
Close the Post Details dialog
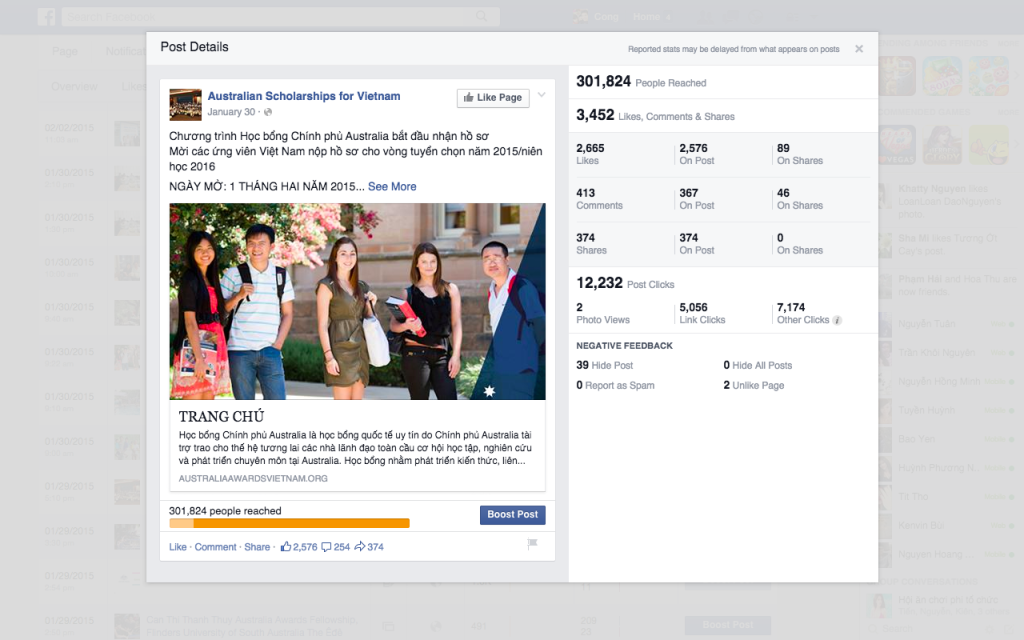point(859,49)
